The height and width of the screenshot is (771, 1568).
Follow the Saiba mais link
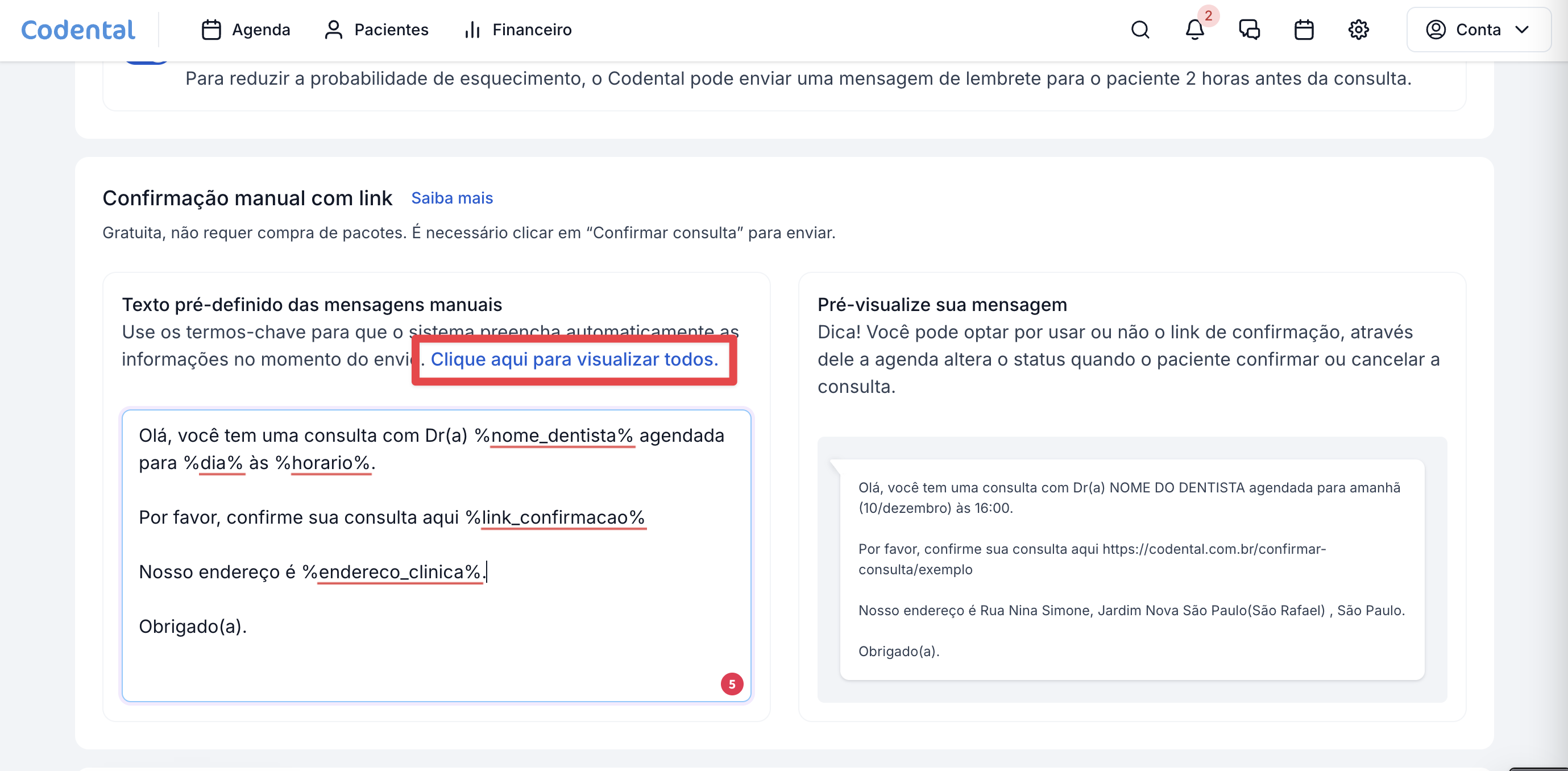pos(451,198)
